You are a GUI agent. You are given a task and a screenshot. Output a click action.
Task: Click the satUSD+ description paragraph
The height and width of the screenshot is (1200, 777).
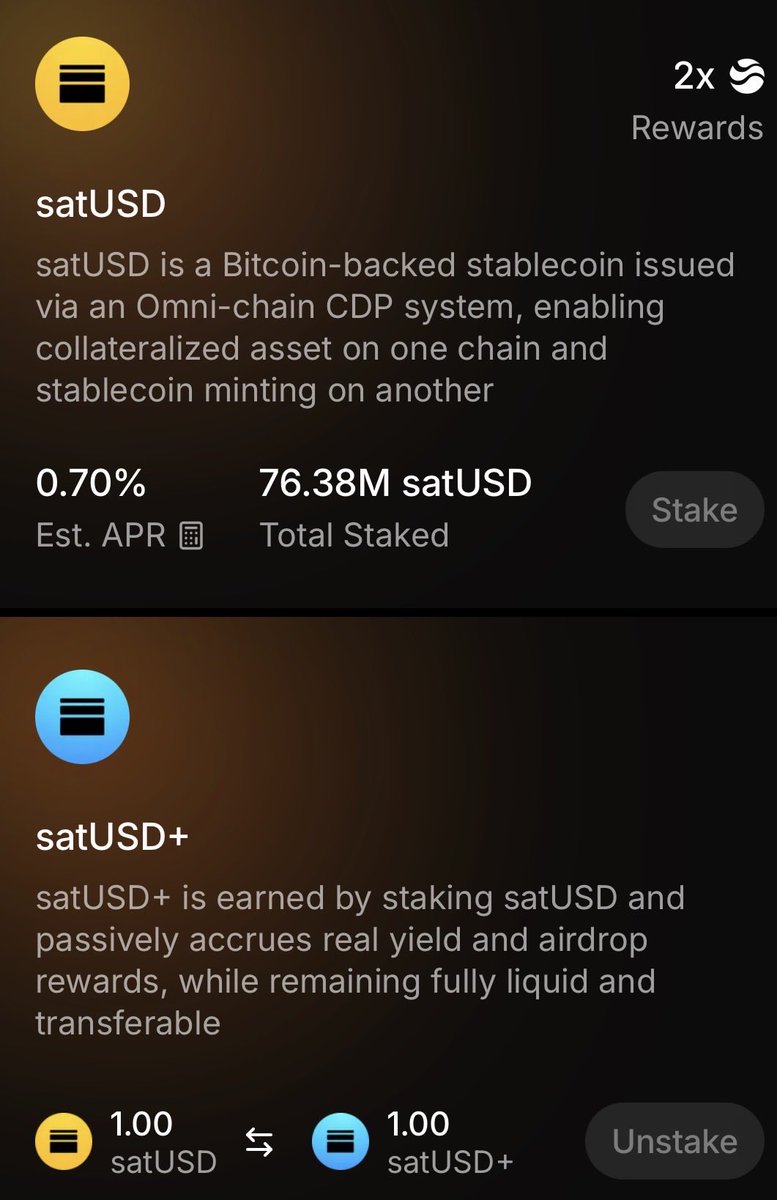[x=360, y=959]
